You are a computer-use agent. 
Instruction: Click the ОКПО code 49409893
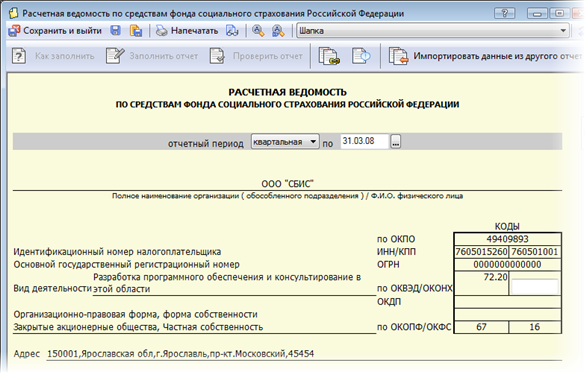click(x=507, y=239)
